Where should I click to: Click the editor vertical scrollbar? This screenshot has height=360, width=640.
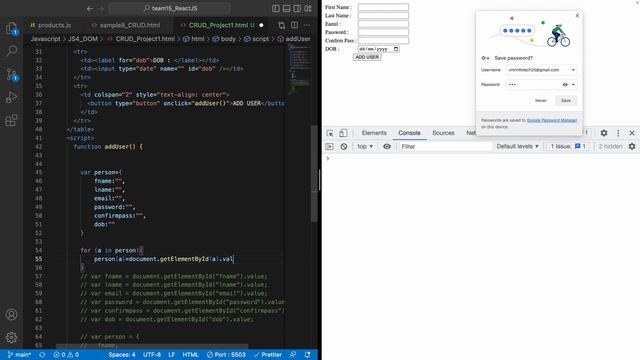click(314, 173)
